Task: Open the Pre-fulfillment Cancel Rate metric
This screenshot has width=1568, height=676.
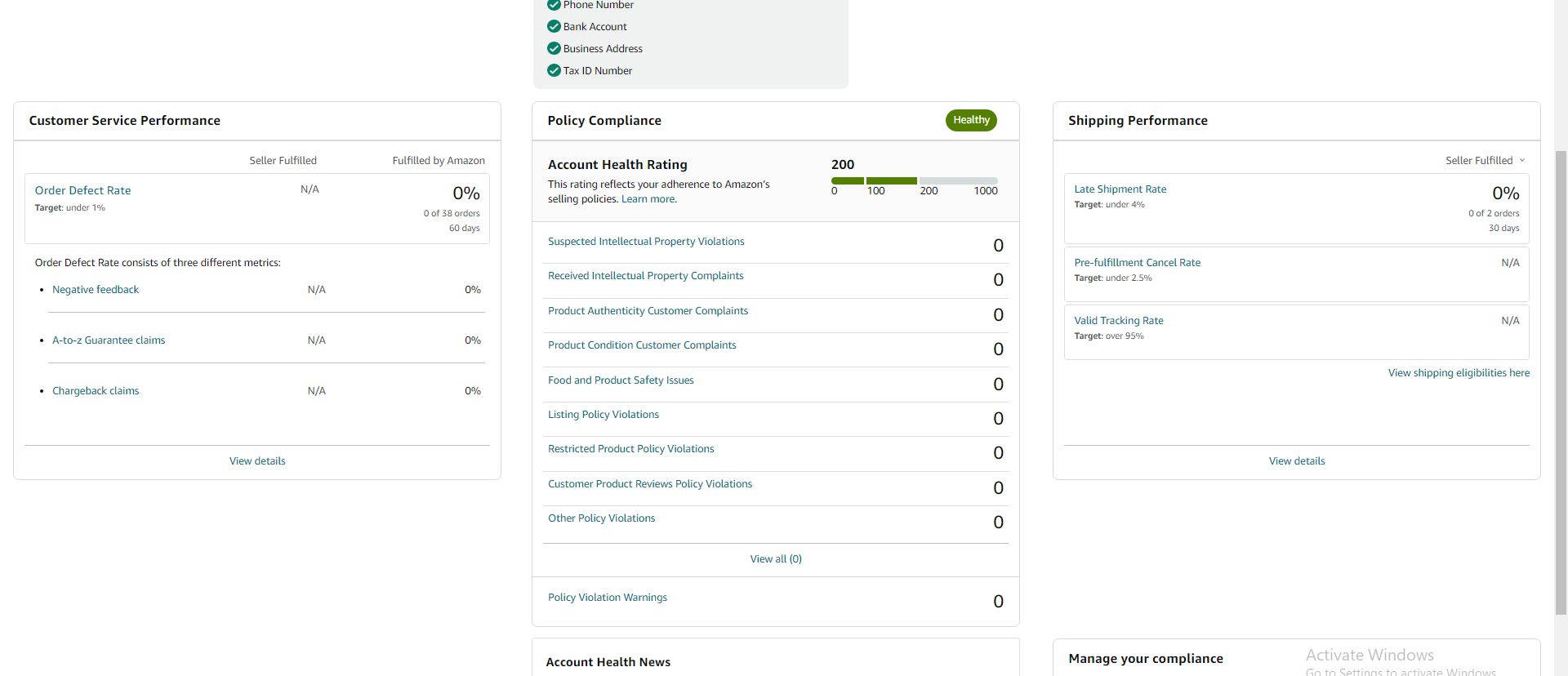Action: coord(1137,263)
